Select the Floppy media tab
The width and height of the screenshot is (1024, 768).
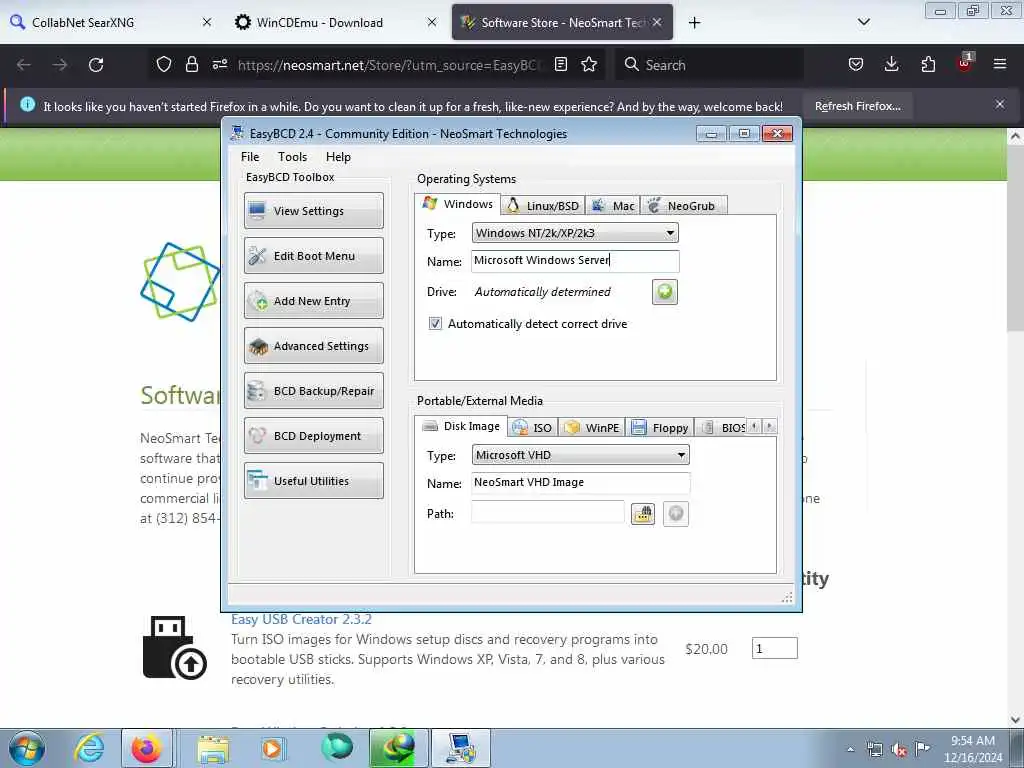coord(660,428)
